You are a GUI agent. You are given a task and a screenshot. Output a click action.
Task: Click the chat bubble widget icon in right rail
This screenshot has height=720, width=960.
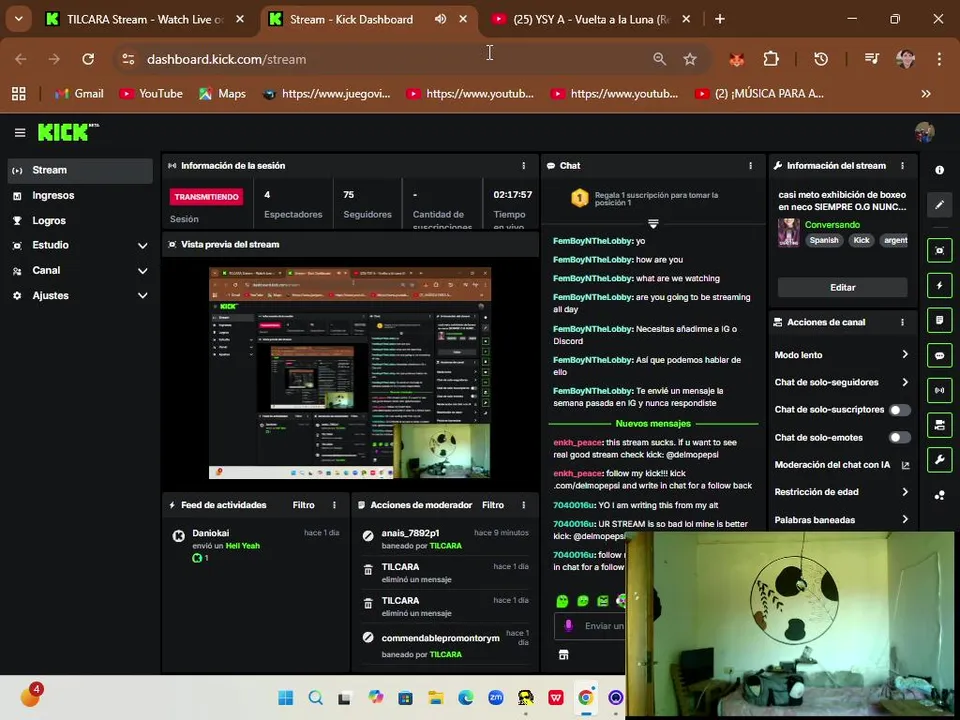939,355
